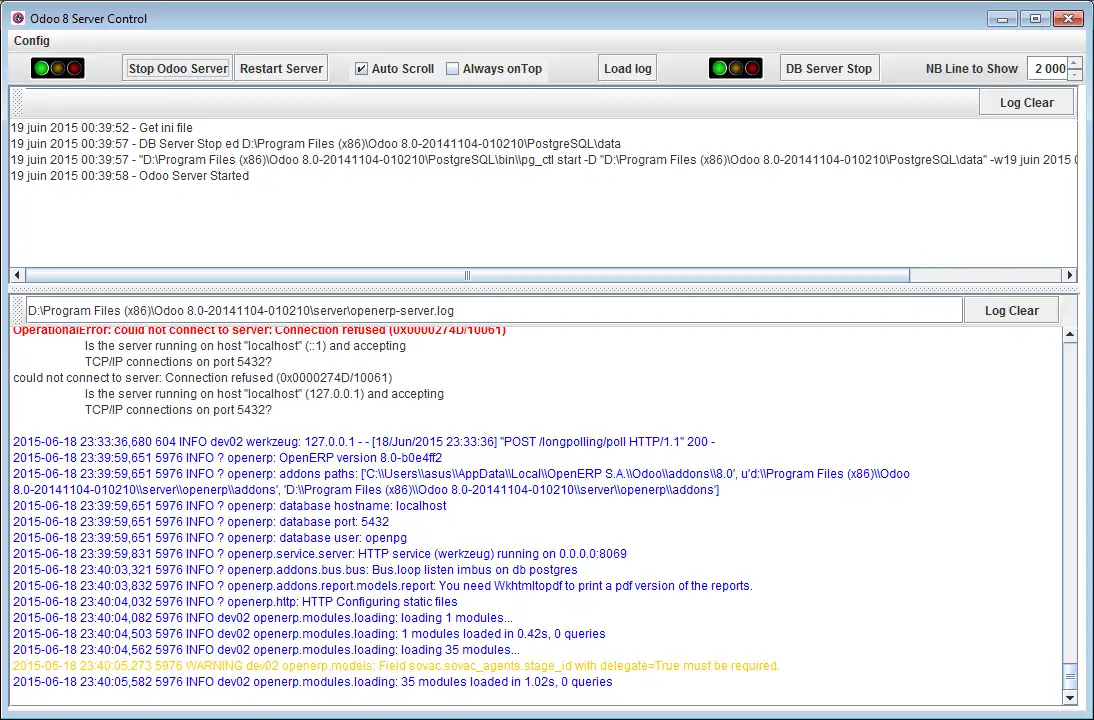Enable the Always onTop checkbox
This screenshot has width=1094, height=720.
[453, 68]
